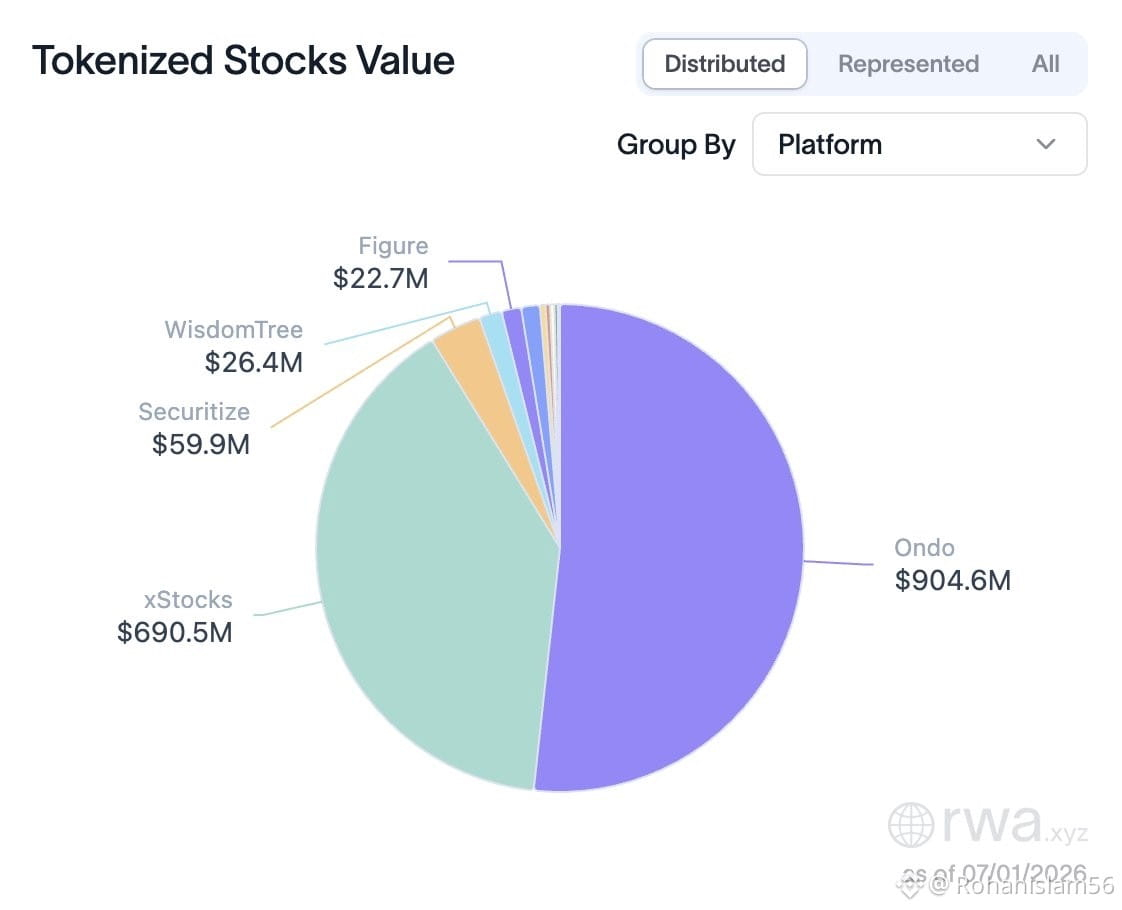
Task: Open the Group By Platform dropdown
Action: pos(919,144)
